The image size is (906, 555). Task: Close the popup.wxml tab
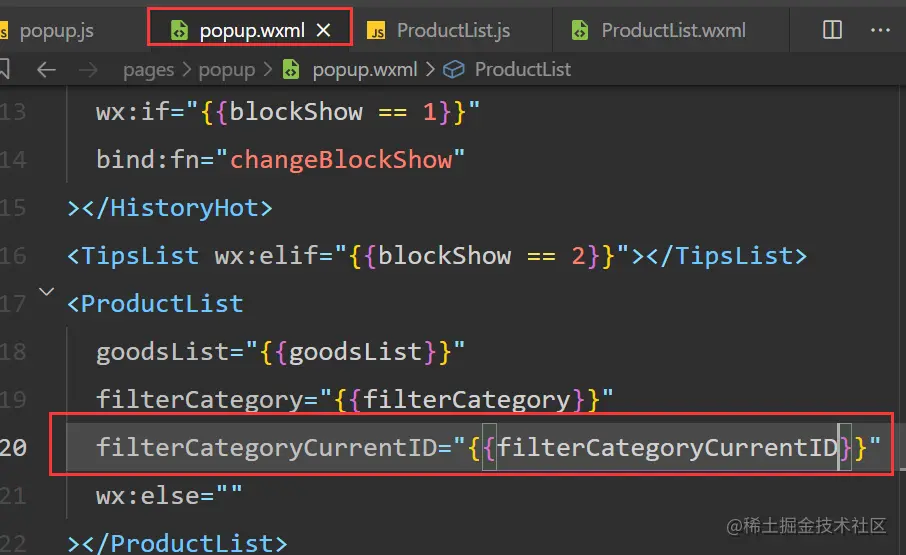click(x=324, y=30)
